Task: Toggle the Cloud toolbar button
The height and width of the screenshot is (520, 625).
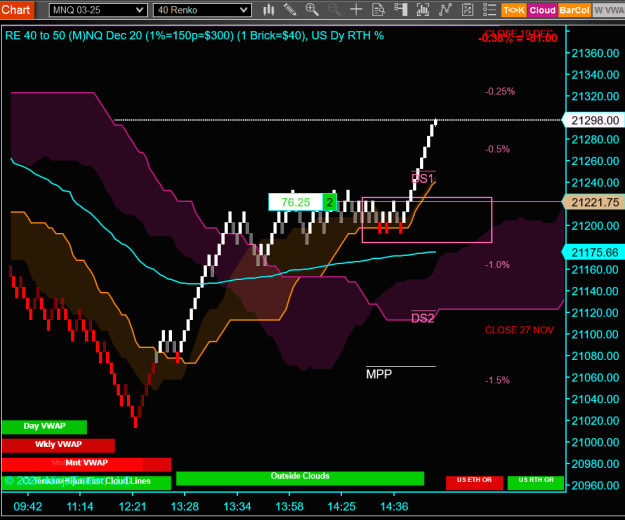Action: coord(542,10)
